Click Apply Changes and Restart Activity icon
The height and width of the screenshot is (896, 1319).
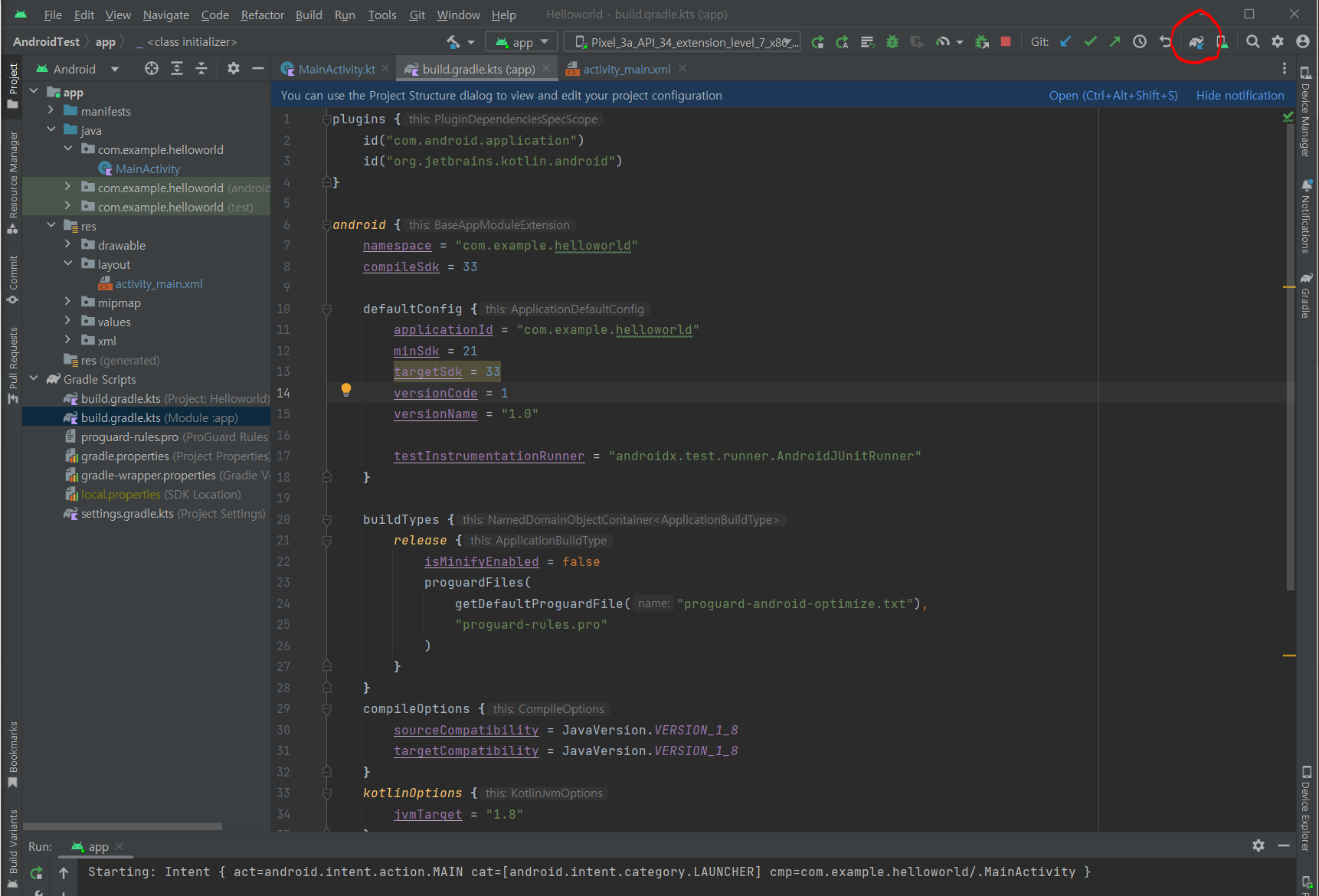tap(843, 42)
